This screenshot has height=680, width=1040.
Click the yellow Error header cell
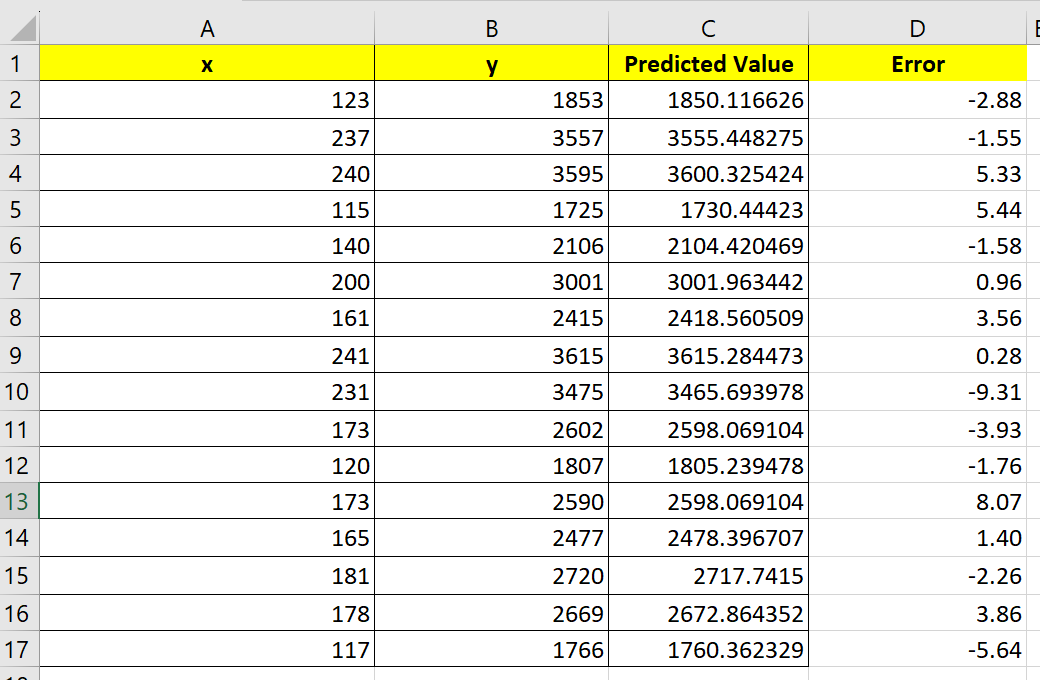917,63
